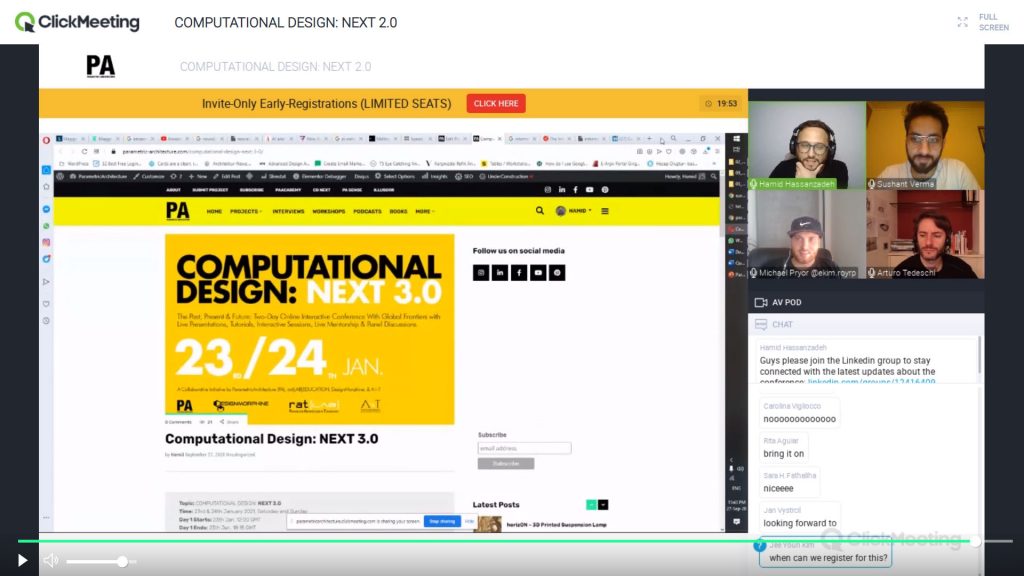Adjust the volume slider handle
This screenshot has width=1024, height=576.
tap(122, 561)
